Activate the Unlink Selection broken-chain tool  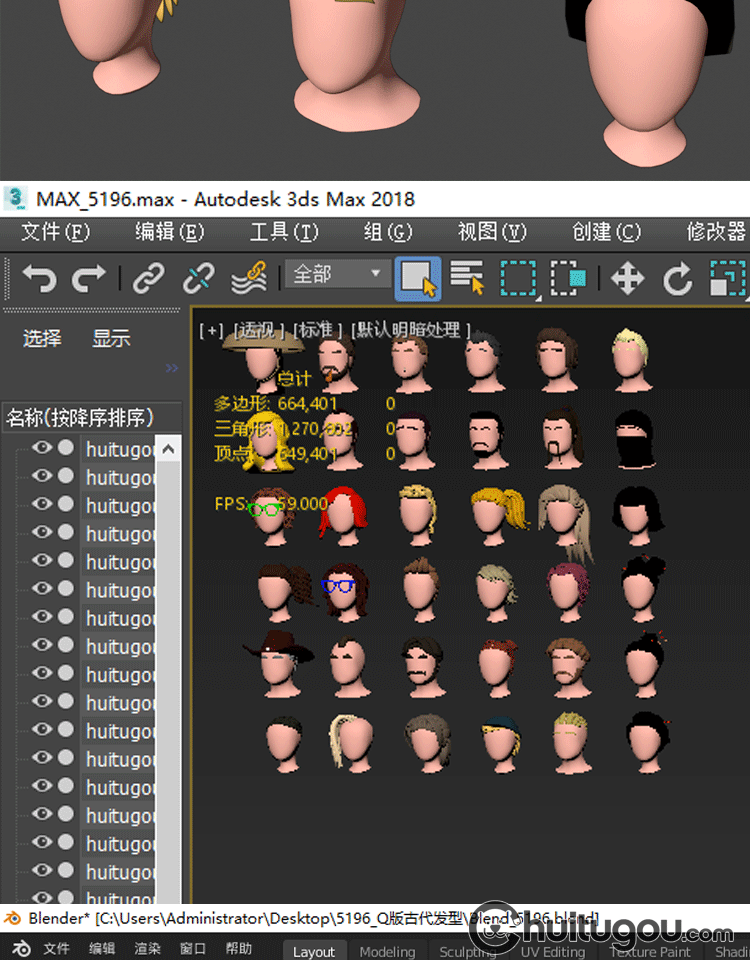click(x=199, y=279)
